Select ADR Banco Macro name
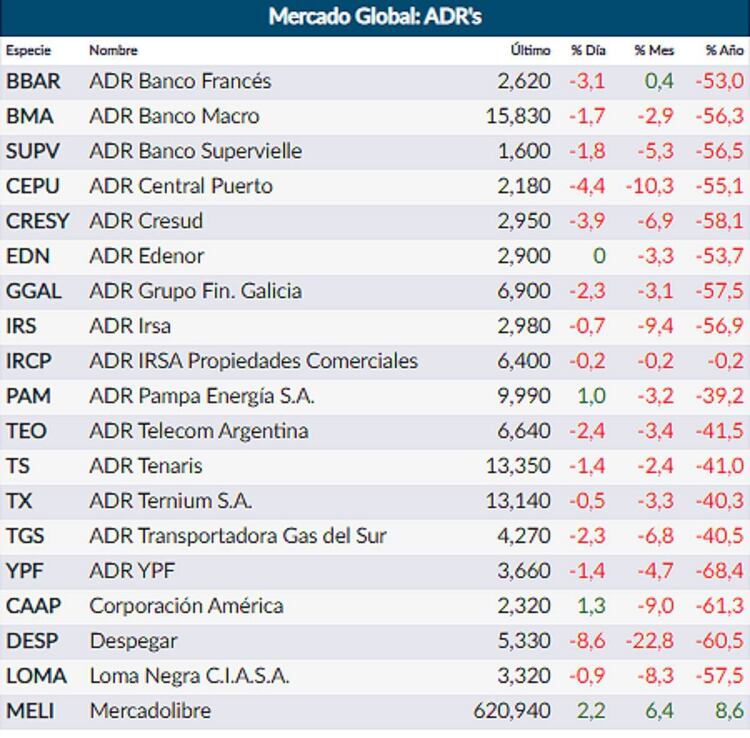The width and height of the screenshot is (750, 738). pos(174,116)
